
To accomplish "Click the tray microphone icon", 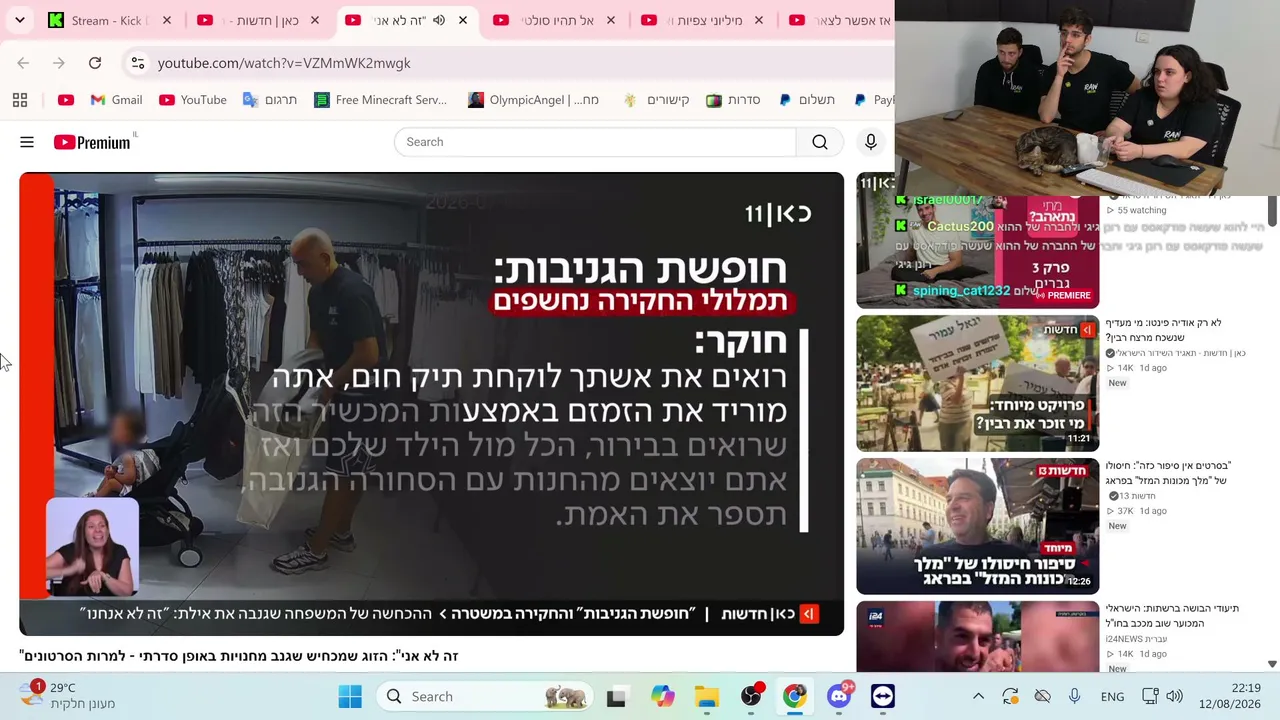I will [1074, 696].
